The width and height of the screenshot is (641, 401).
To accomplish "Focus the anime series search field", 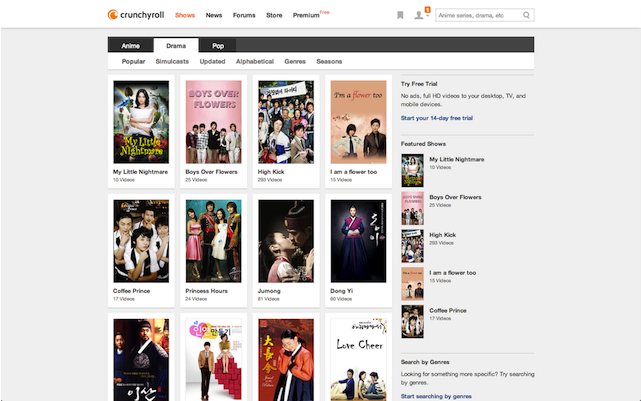I will pyautogui.click(x=484, y=15).
